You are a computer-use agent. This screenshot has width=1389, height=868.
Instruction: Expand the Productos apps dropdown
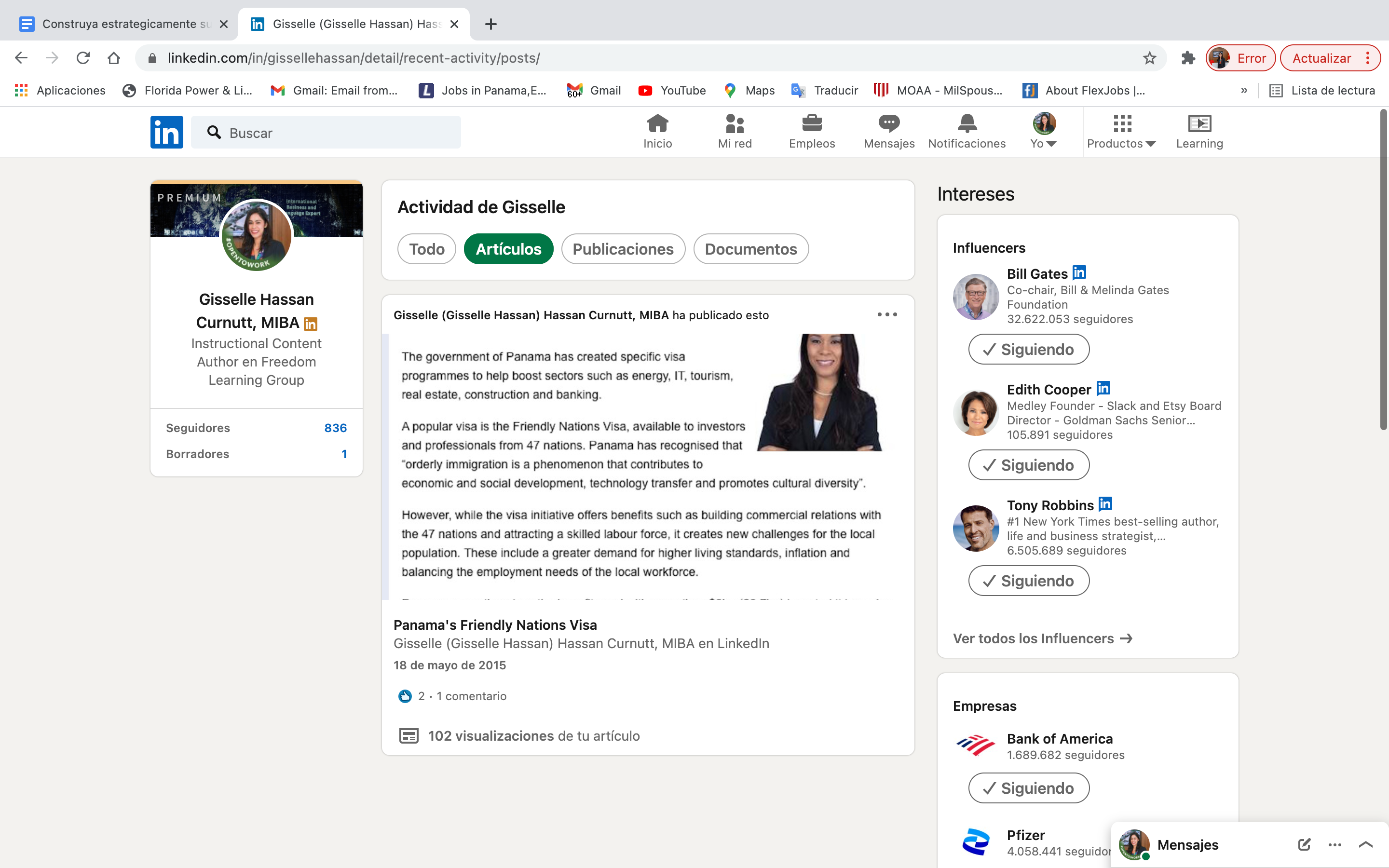1121,131
